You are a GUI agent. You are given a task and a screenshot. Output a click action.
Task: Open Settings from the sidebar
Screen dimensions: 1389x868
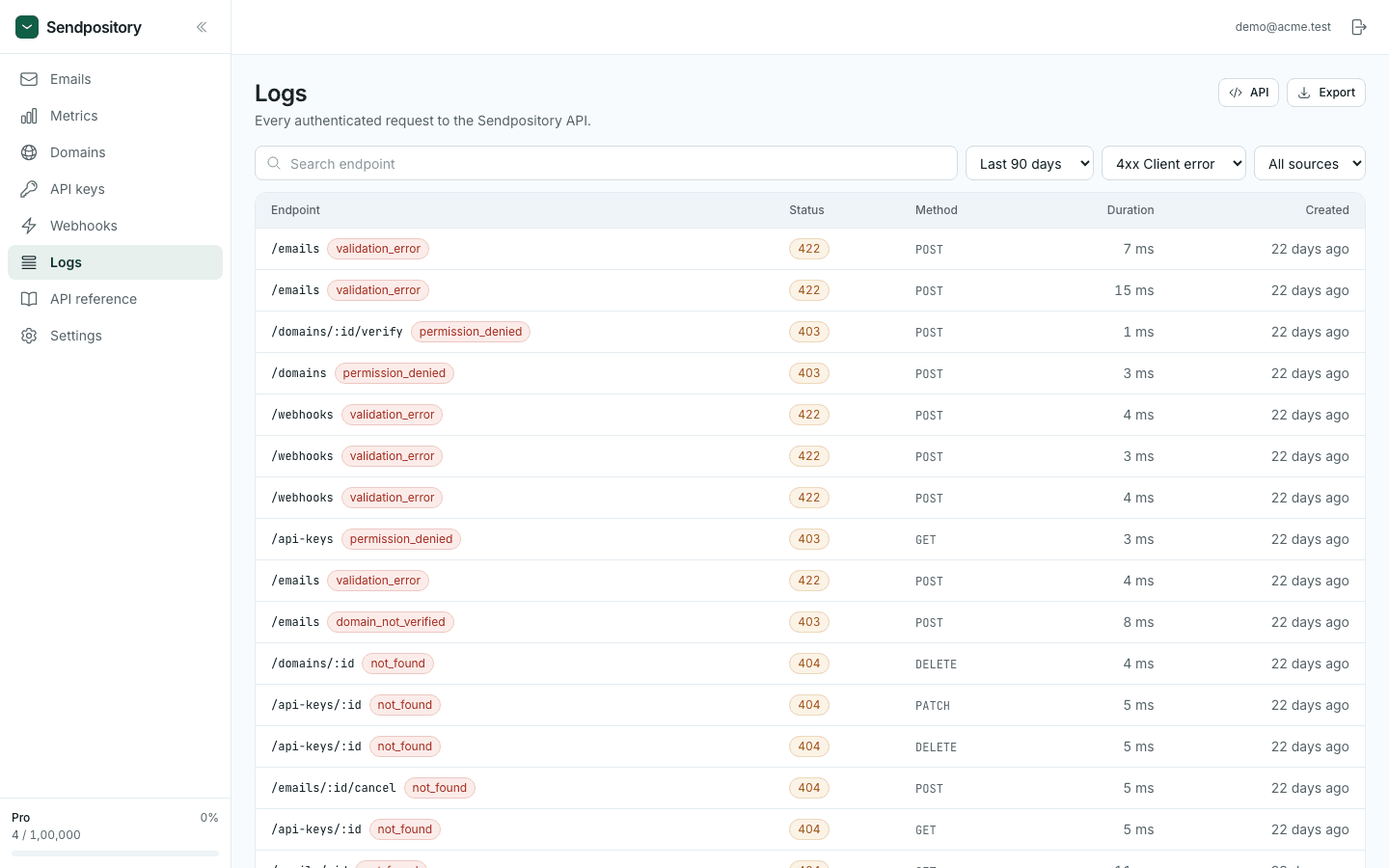click(115, 336)
